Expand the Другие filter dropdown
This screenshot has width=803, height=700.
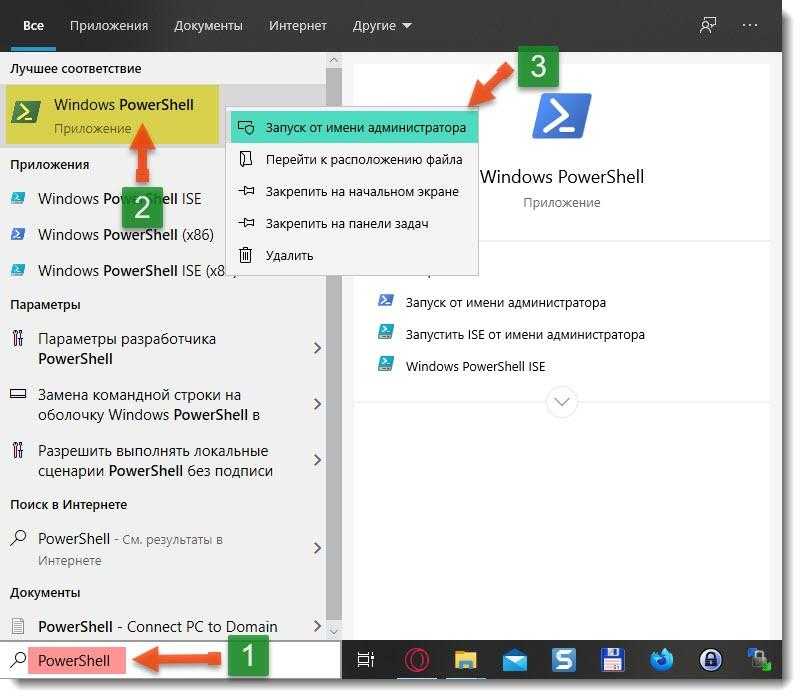[382, 25]
